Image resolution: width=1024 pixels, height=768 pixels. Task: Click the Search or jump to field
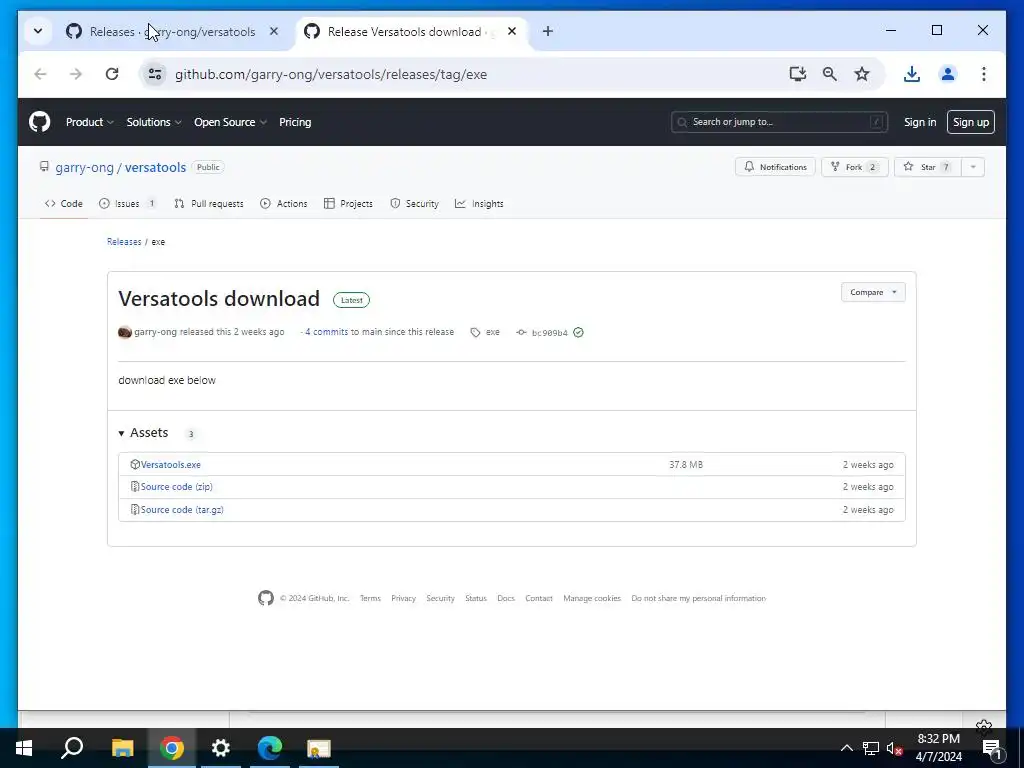[779, 122]
